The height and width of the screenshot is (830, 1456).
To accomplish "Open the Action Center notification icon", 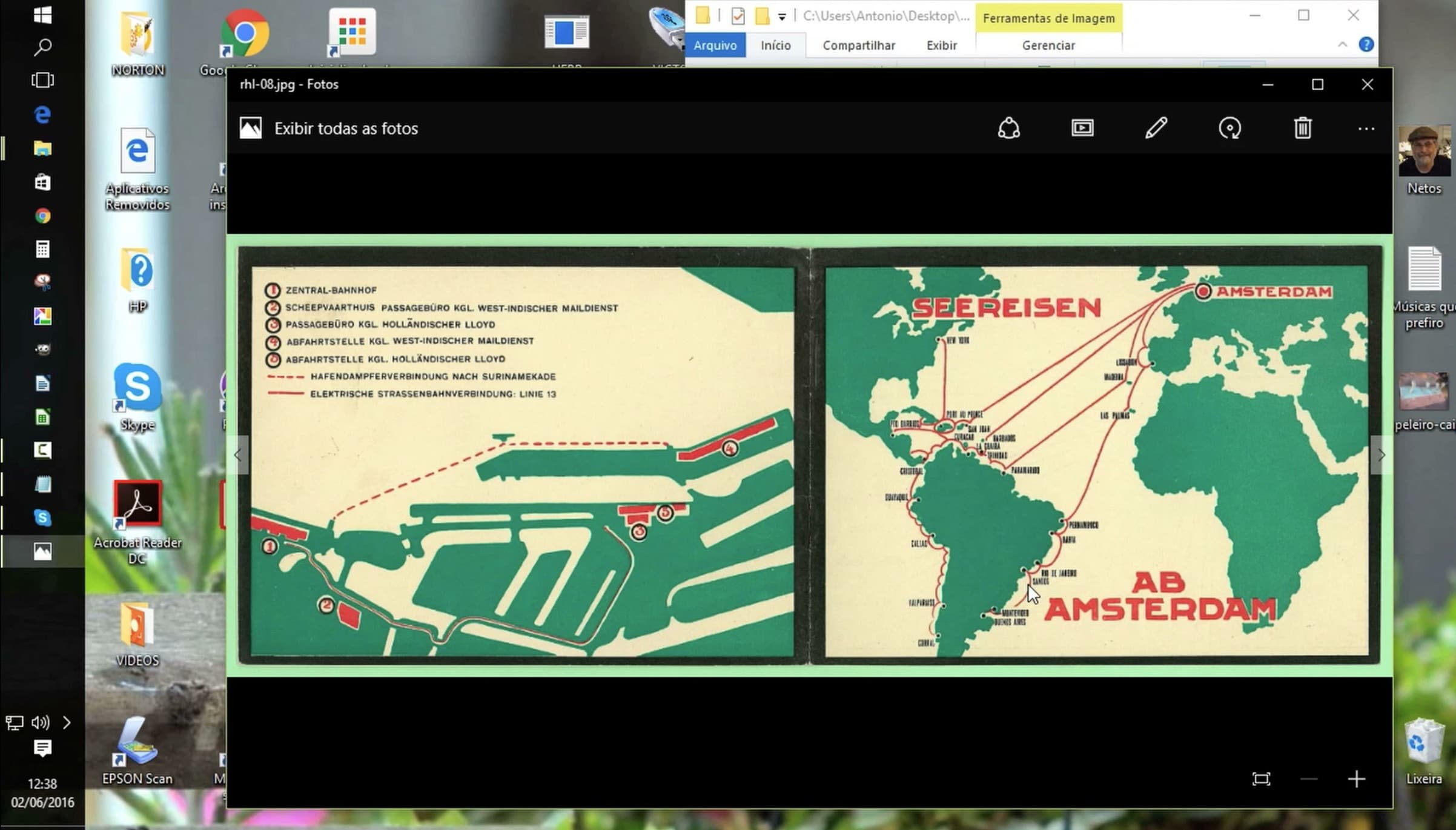I will pos(42,749).
